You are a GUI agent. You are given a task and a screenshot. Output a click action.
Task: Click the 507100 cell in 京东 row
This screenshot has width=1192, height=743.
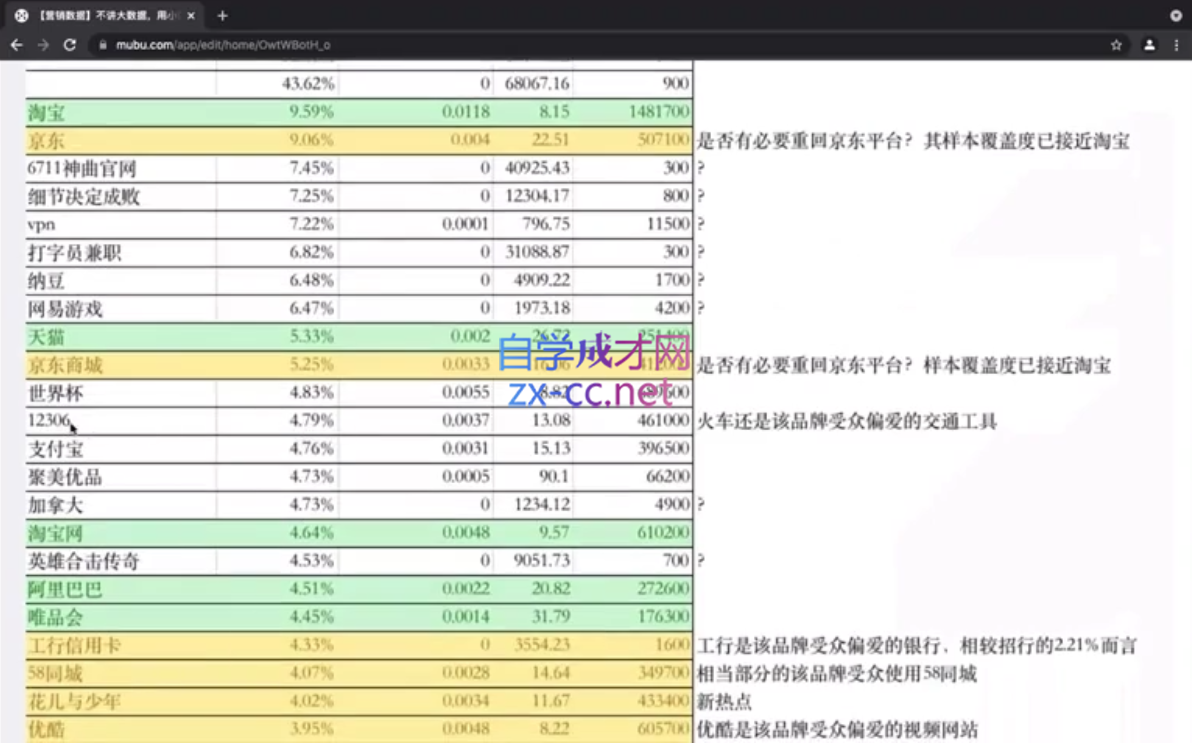(632, 140)
